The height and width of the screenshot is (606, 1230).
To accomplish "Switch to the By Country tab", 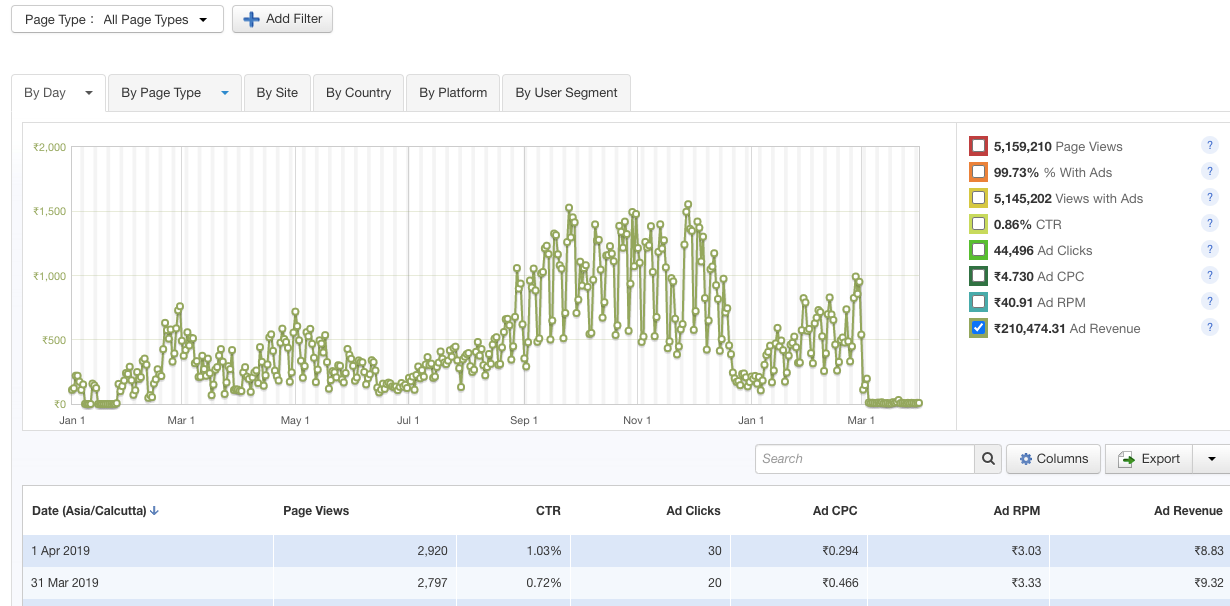I will pos(358,92).
